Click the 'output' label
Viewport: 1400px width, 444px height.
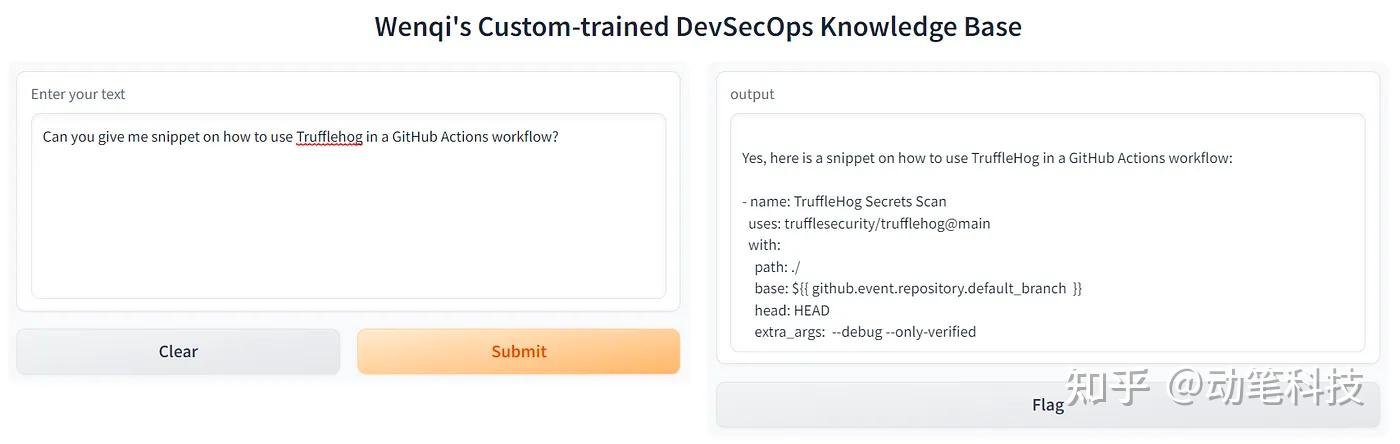(752, 94)
